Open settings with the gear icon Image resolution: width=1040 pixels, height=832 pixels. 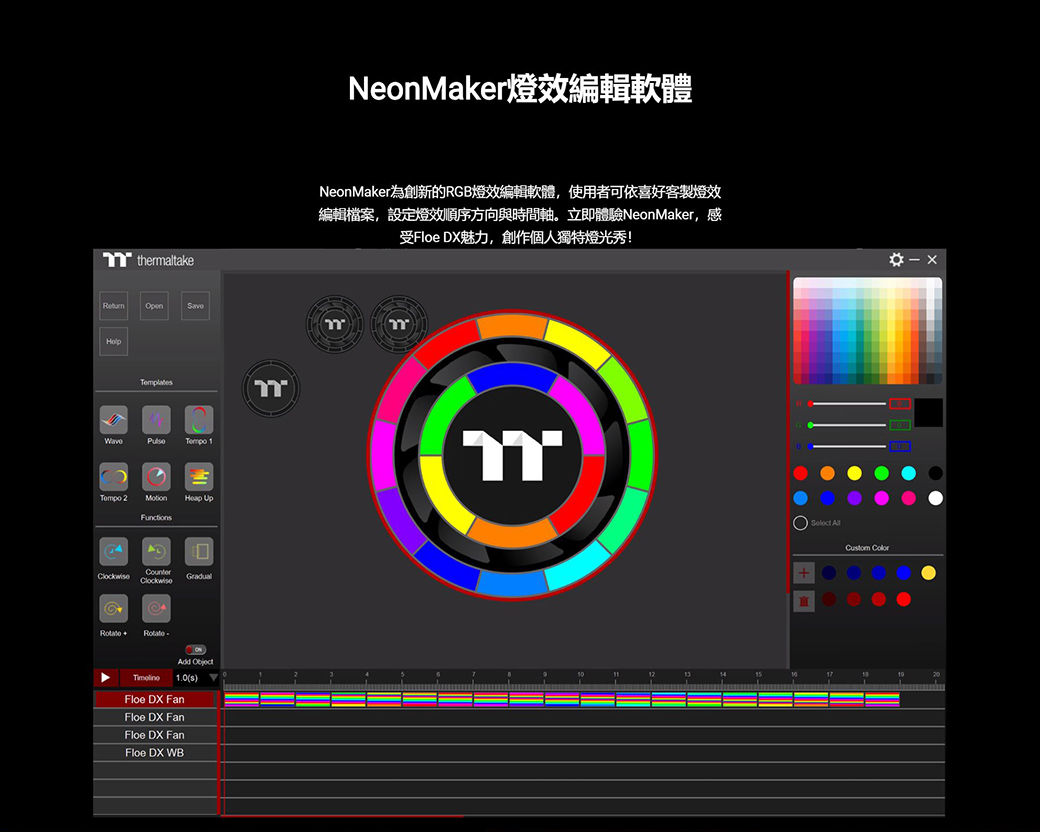coord(896,260)
